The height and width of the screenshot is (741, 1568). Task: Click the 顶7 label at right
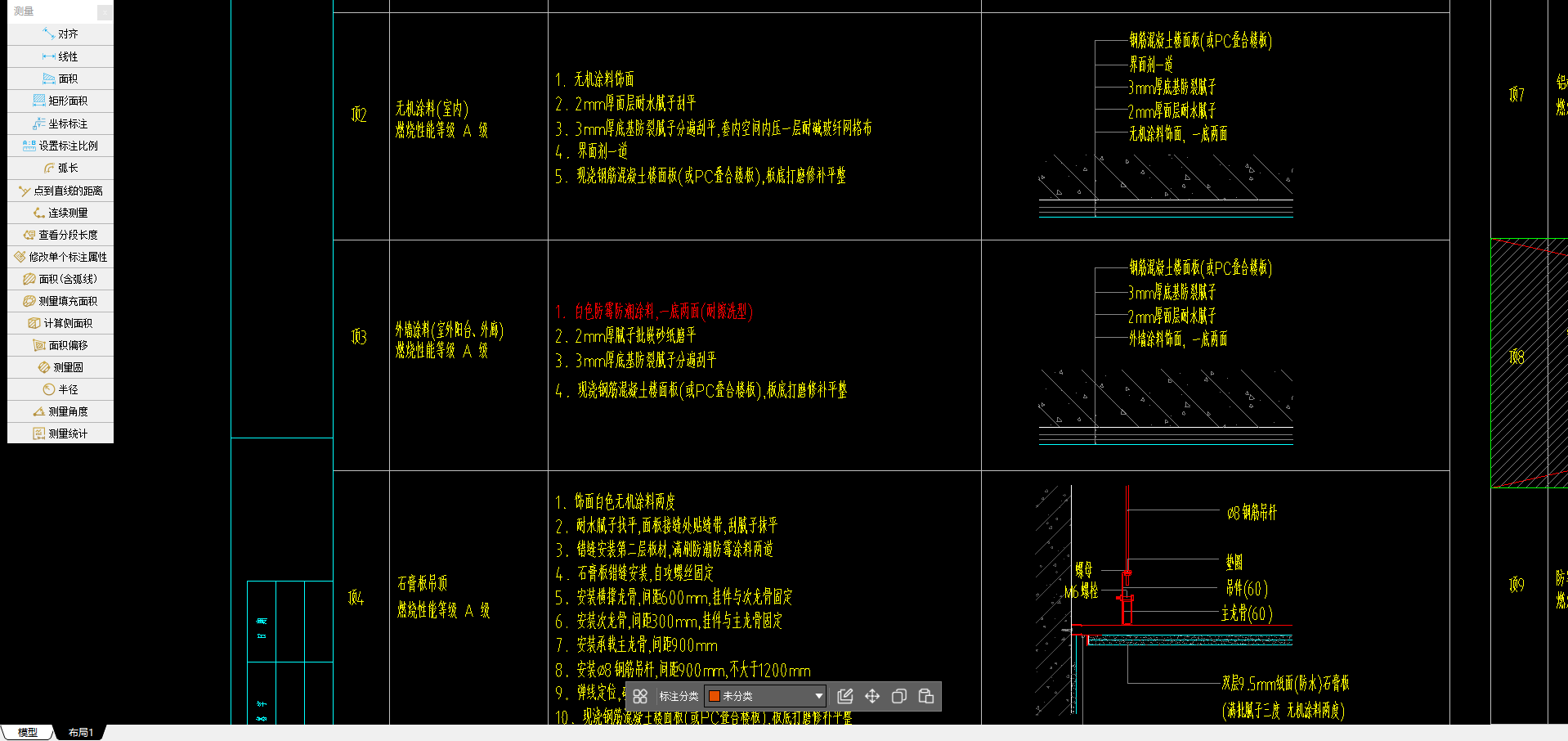point(1516,95)
